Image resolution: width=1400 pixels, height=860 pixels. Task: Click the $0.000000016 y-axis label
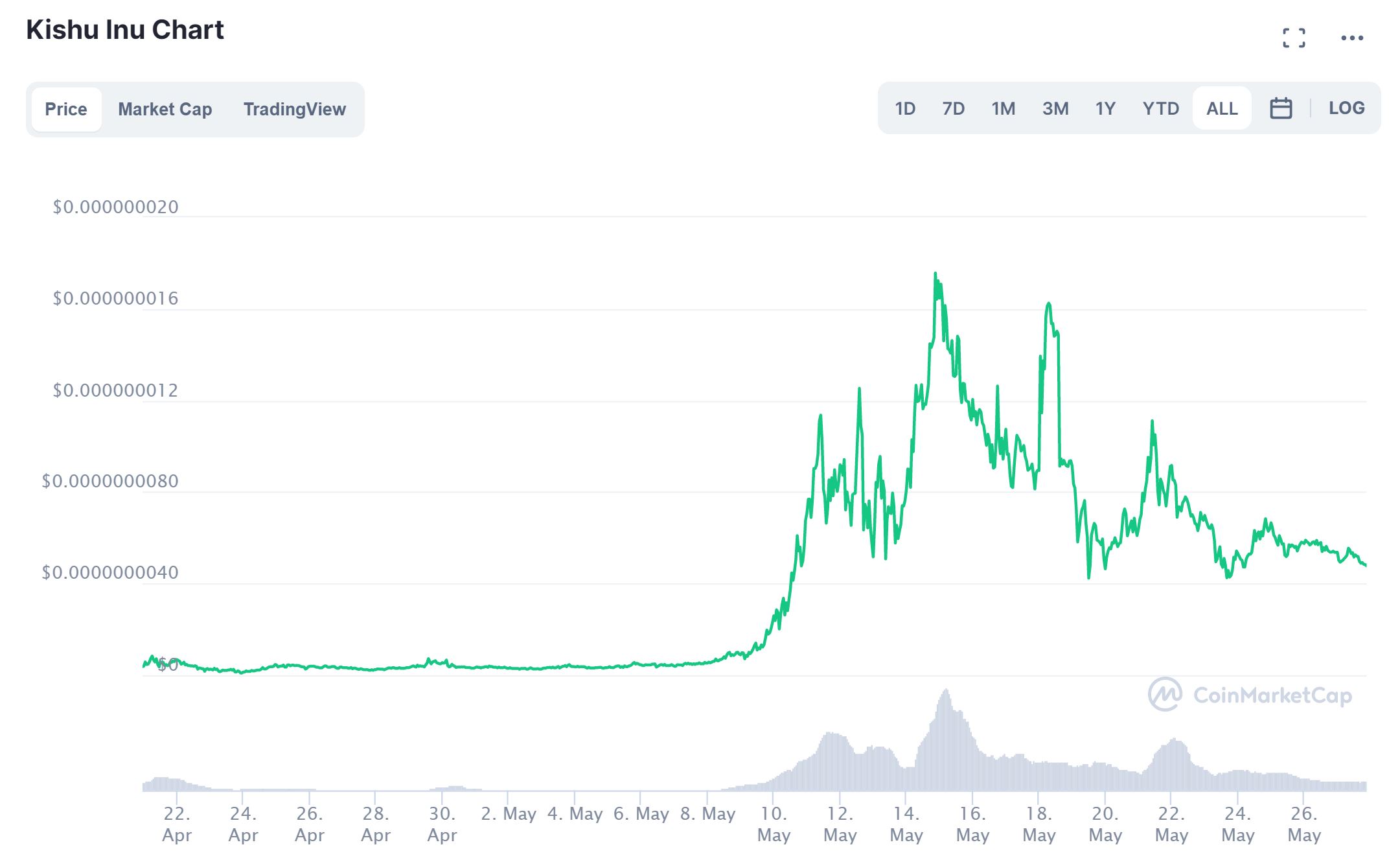(x=115, y=298)
